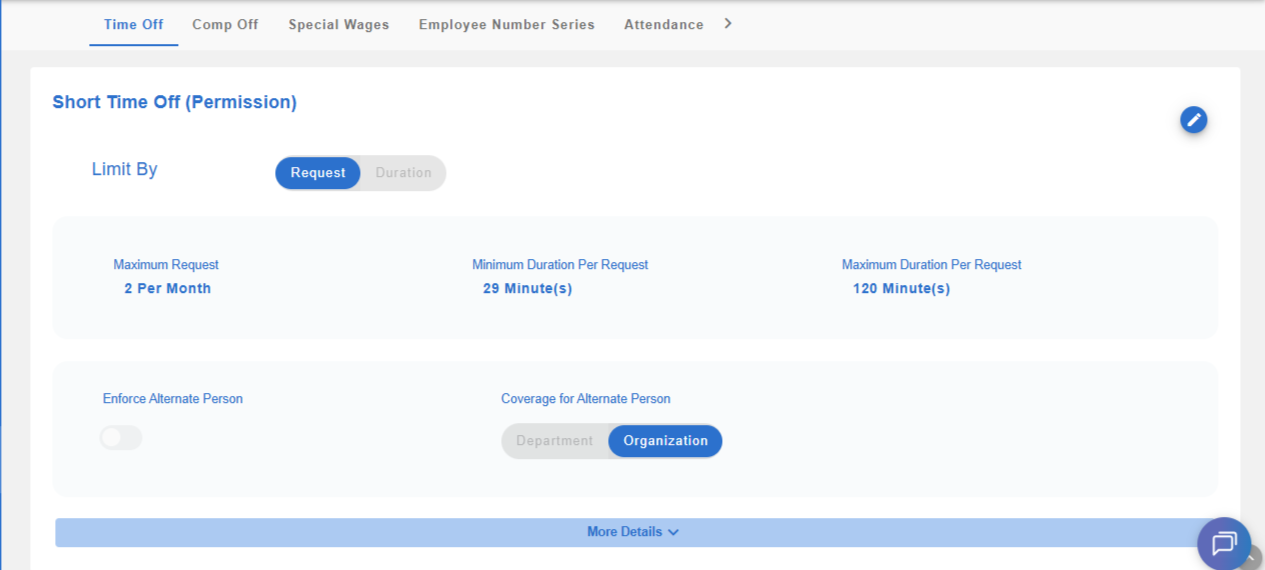
Task: Switch to the Time Off tab
Action: (133, 24)
